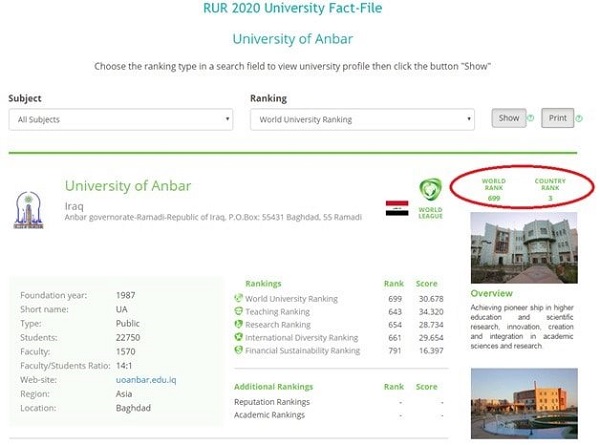Click the Faculty value 1570
This screenshot has width=600, height=445.
tap(126, 352)
